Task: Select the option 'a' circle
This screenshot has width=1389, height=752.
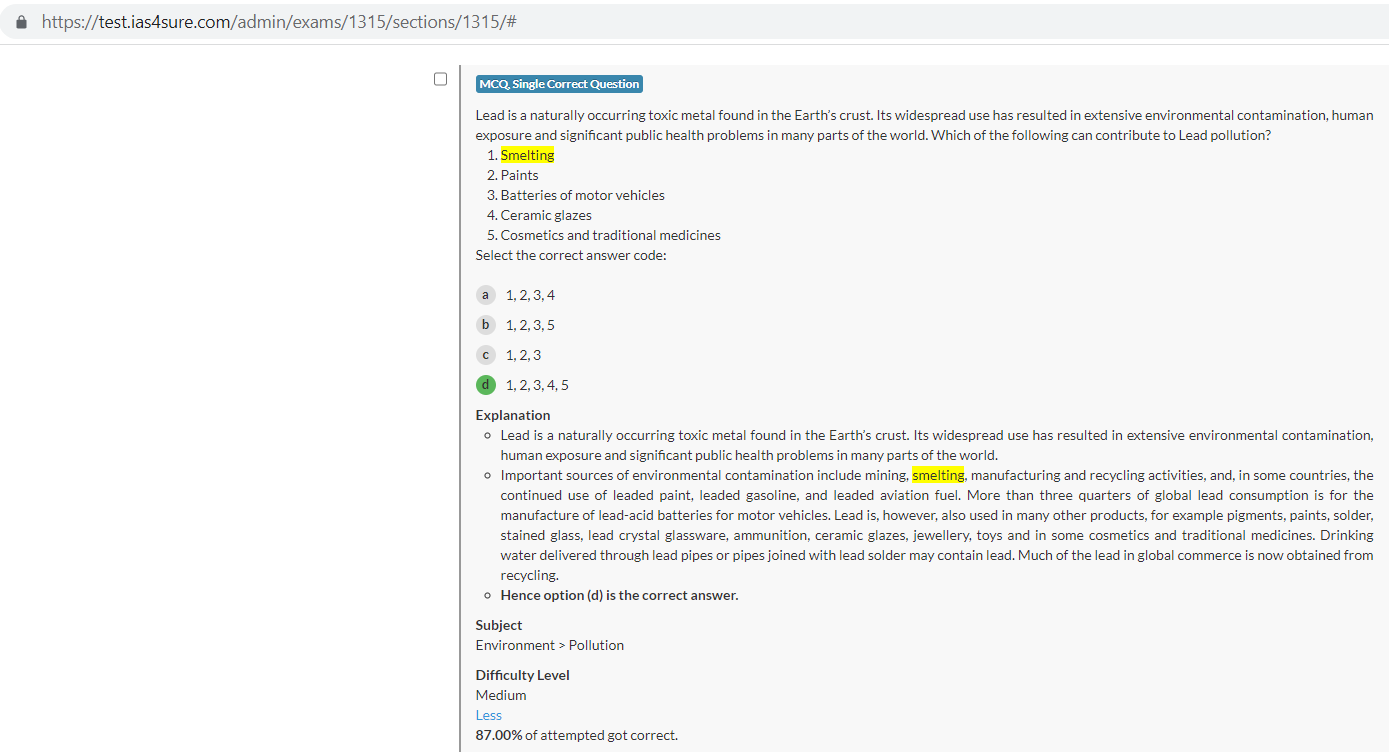Action: pyautogui.click(x=485, y=295)
